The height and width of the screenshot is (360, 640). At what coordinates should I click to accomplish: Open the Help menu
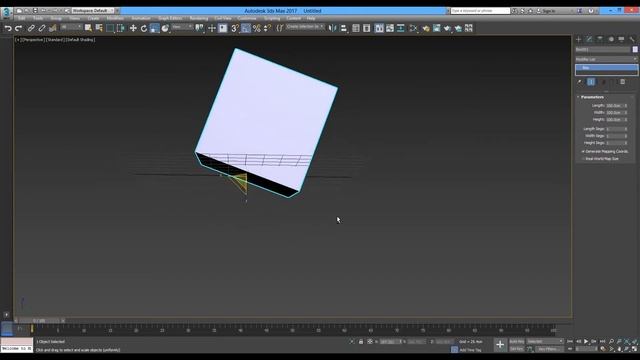pos(311,18)
